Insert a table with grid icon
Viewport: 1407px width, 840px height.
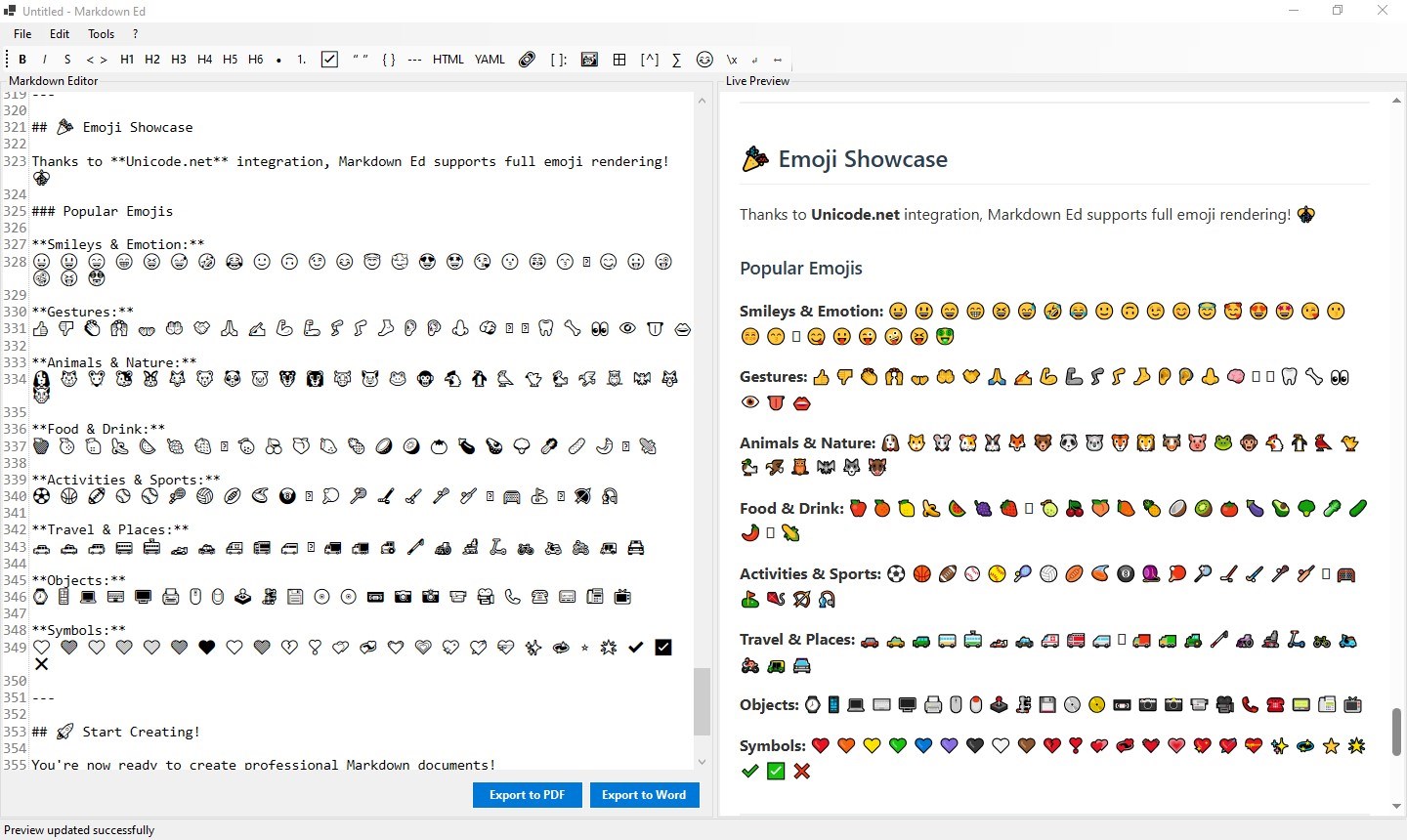coord(619,60)
